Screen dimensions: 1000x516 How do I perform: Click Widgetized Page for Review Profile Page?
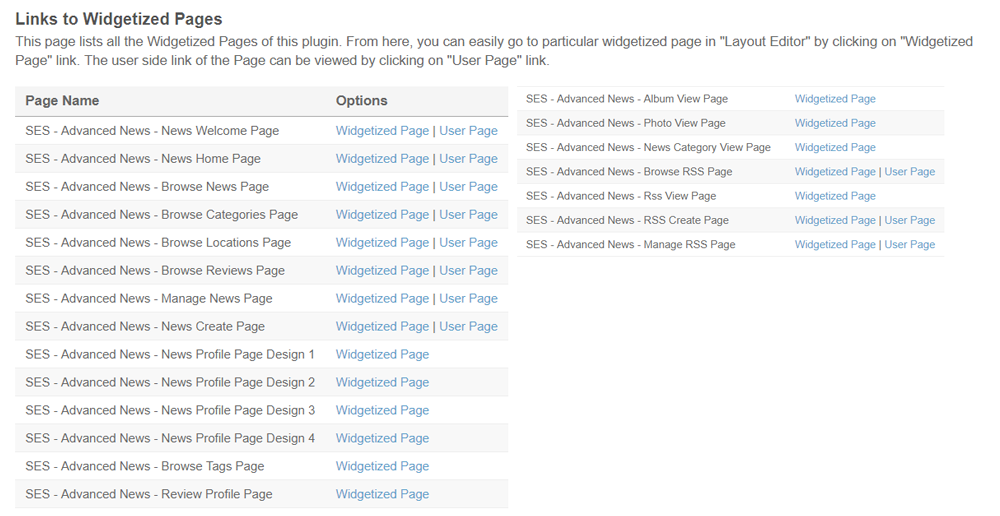coord(382,495)
